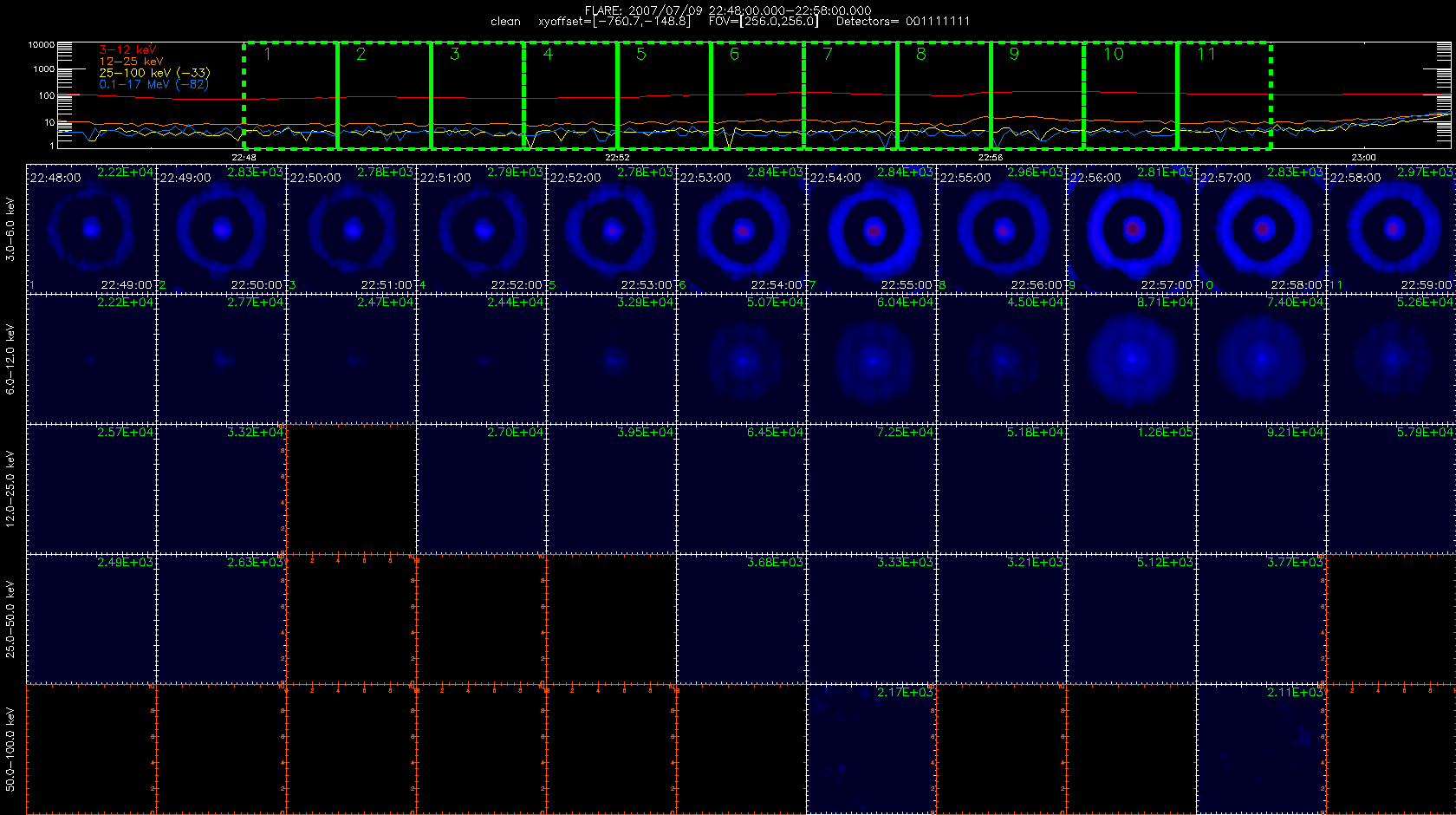View the 6.0-12.0 keV image labeled 6.04E+04
This screenshot has width=1456, height=815.
[x=871, y=359]
